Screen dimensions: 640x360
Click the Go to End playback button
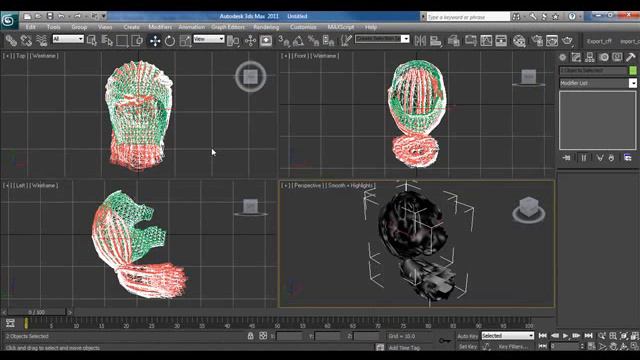click(588, 336)
